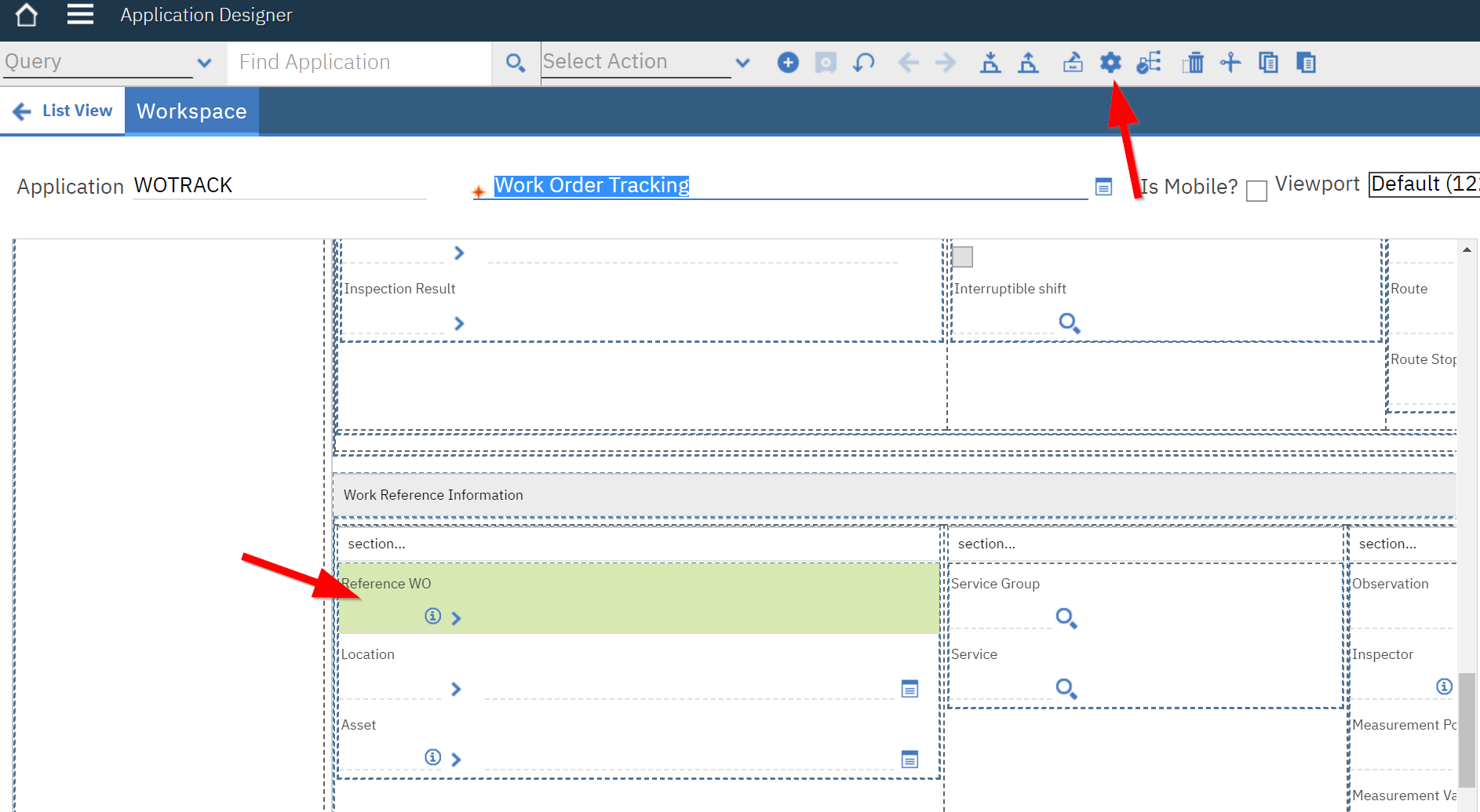The width and height of the screenshot is (1480, 812).
Task: Click the Application WOTRACK field
Action: [279, 186]
